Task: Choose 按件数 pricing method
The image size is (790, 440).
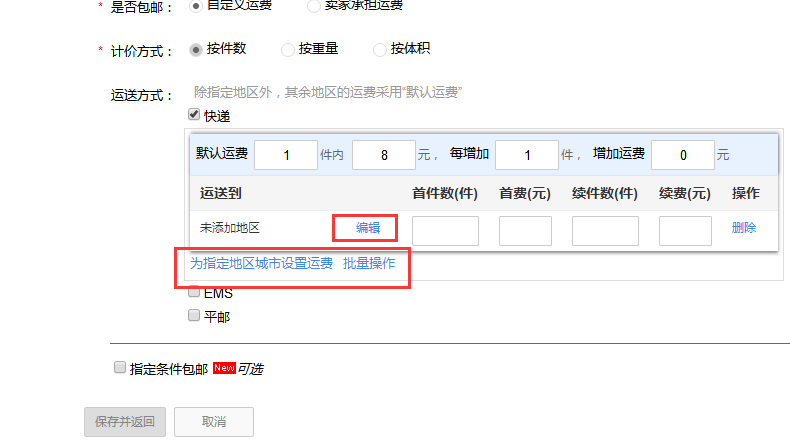Action: click(x=195, y=49)
